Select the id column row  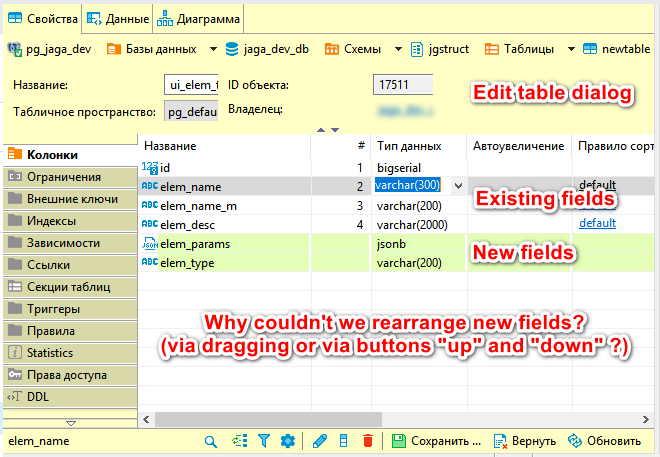[396, 168]
